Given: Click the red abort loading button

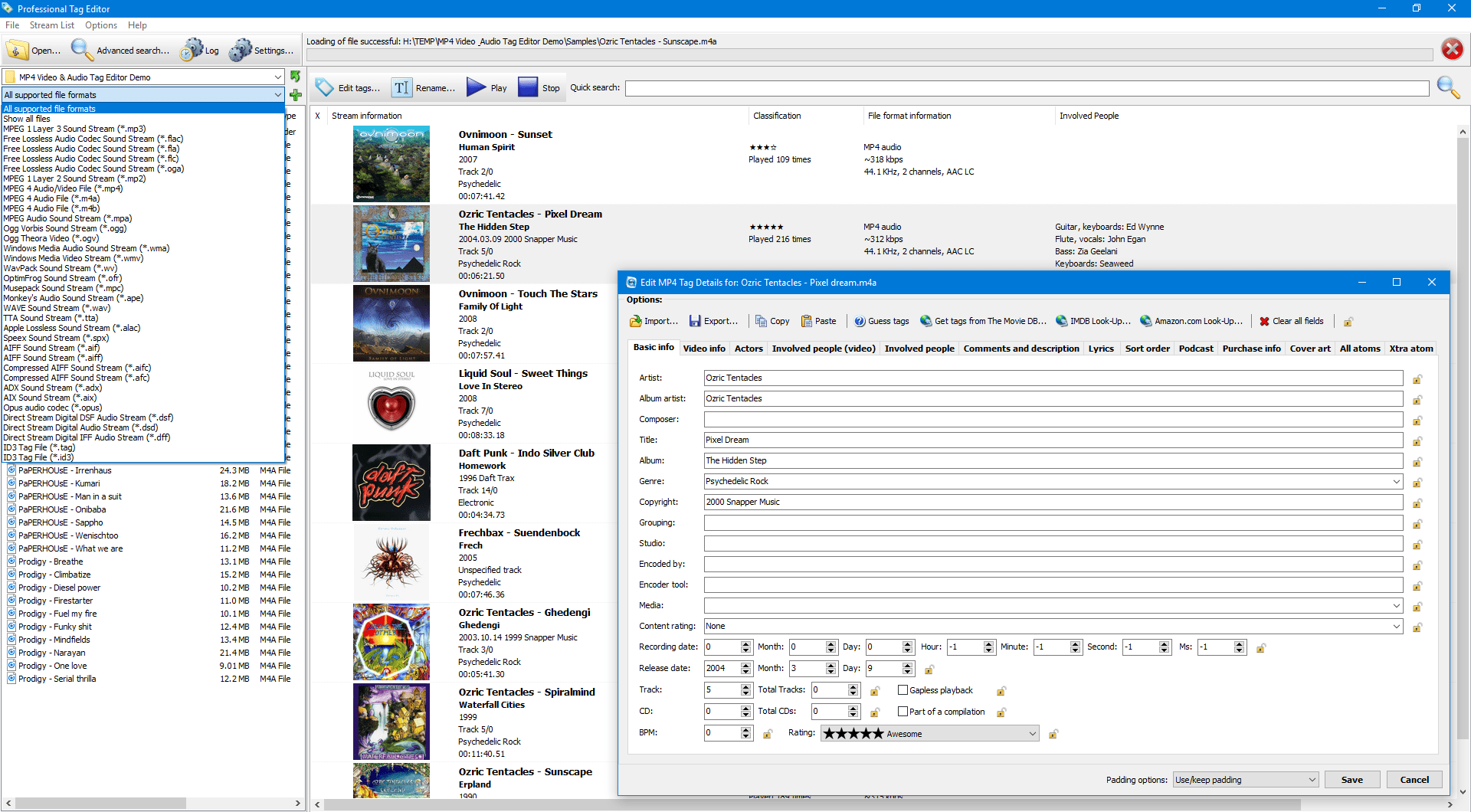Looking at the screenshot, I should point(1451,50).
